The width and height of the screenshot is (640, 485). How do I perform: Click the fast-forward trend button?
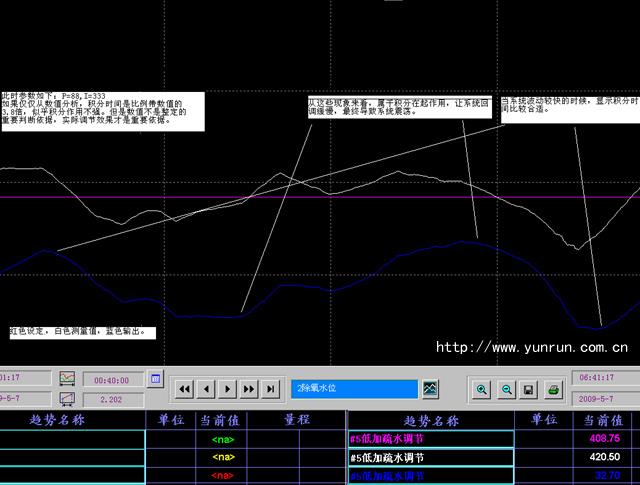pos(250,389)
